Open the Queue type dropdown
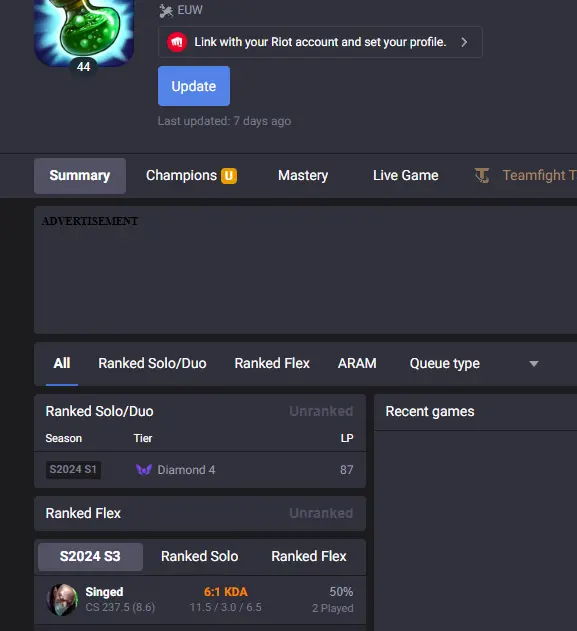 click(x=474, y=363)
